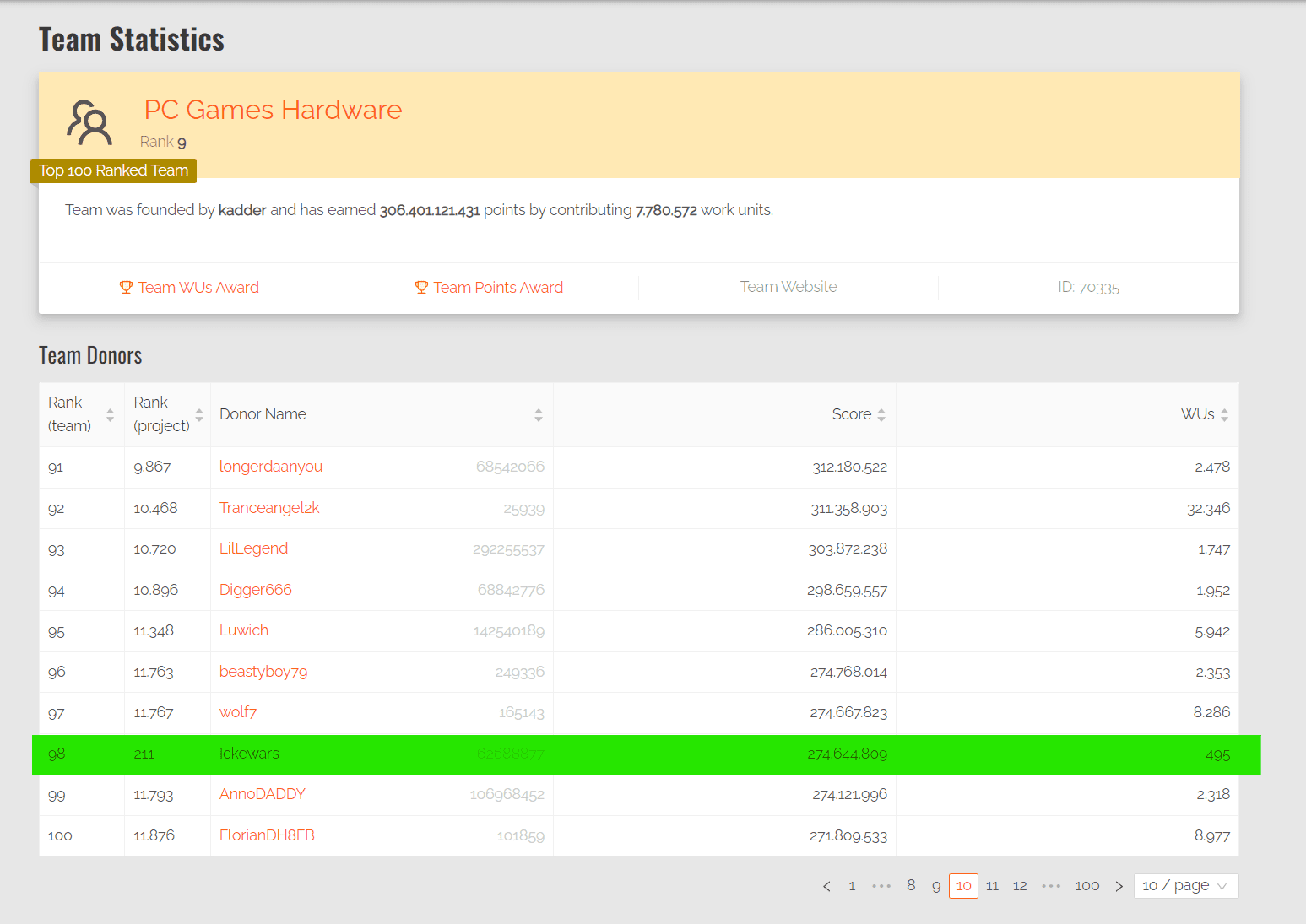The width and height of the screenshot is (1306, 924).
Task: Open donor AnnoDADDY
Action: (x=263, y=794)
